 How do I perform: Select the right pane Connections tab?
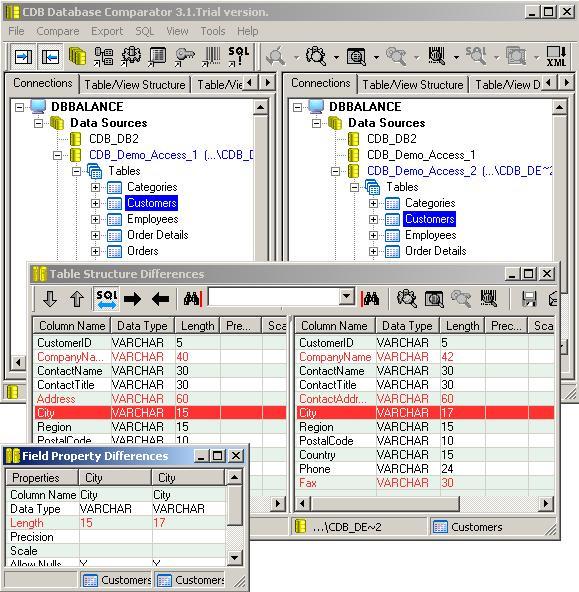(321, 83)
